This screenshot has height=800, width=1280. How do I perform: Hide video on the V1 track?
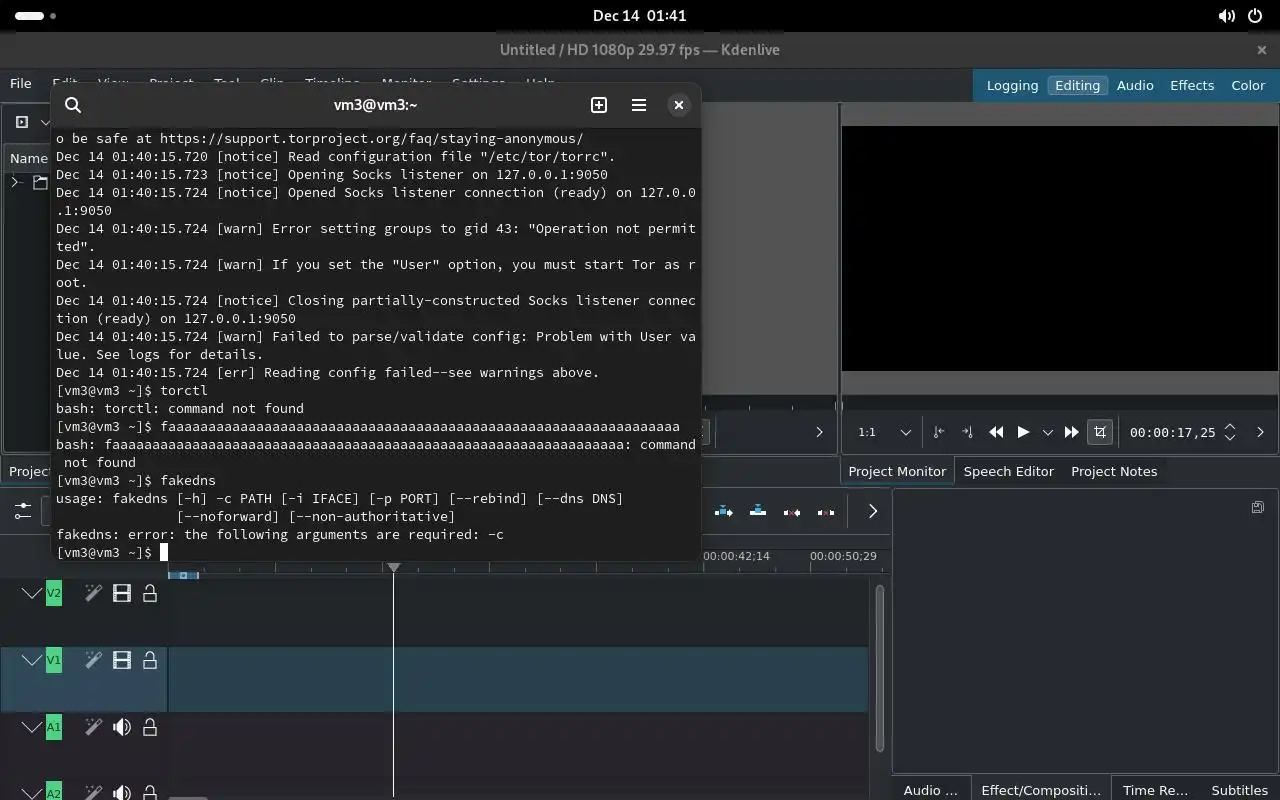pyautogui.click(x=122, y=660)
